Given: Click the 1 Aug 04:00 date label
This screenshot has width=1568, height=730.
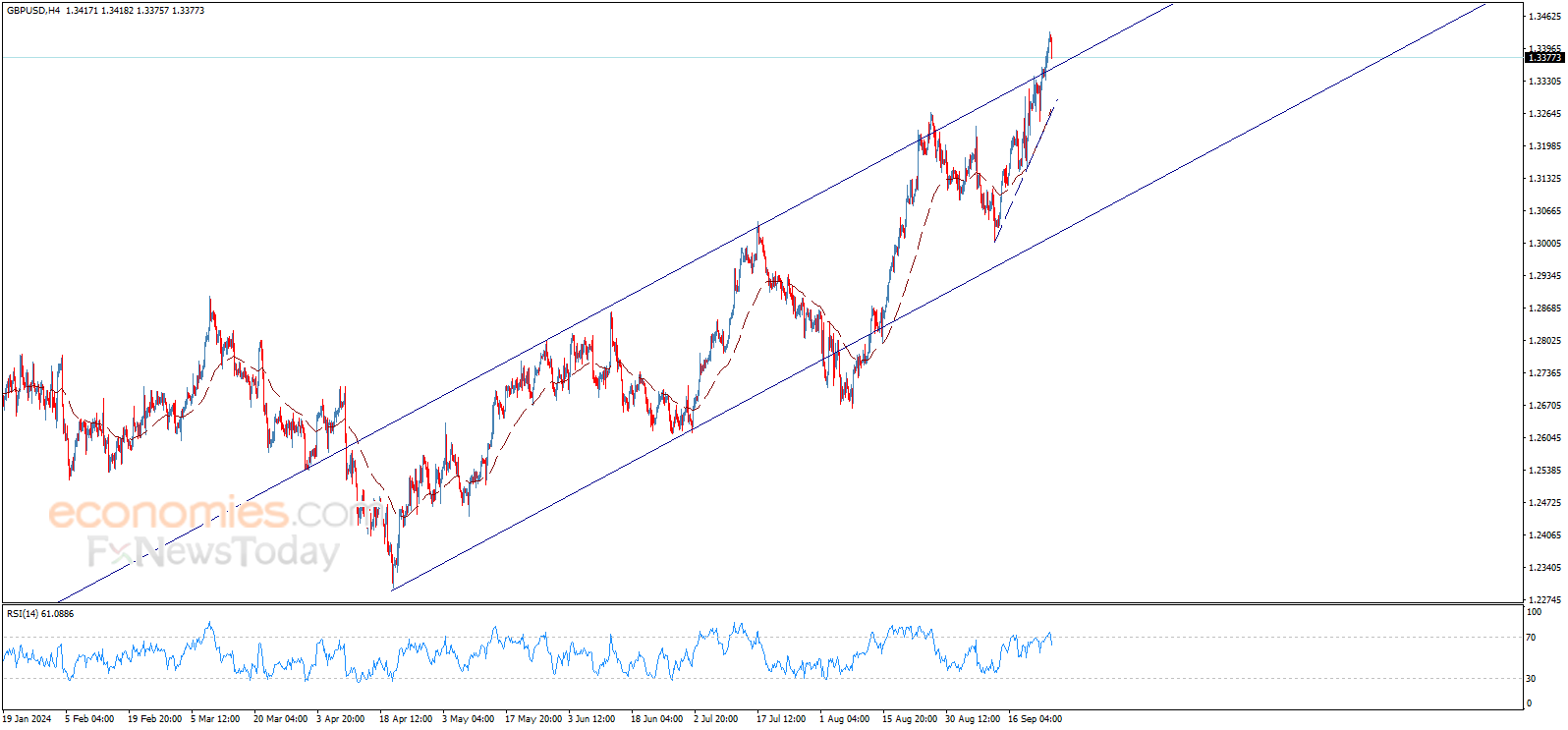Looking at the screenshot, I should (844, 719).
